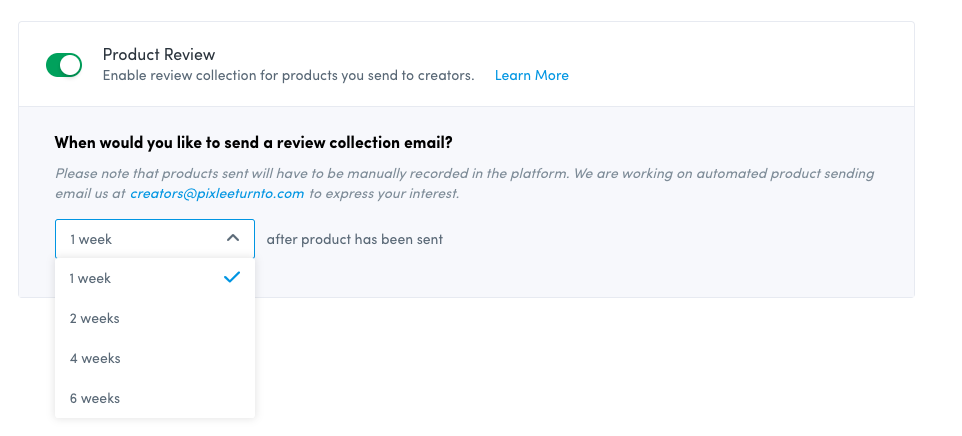Click the white knob on the toggle
Screen dimensions: 962x436
(x=70, y=65)
